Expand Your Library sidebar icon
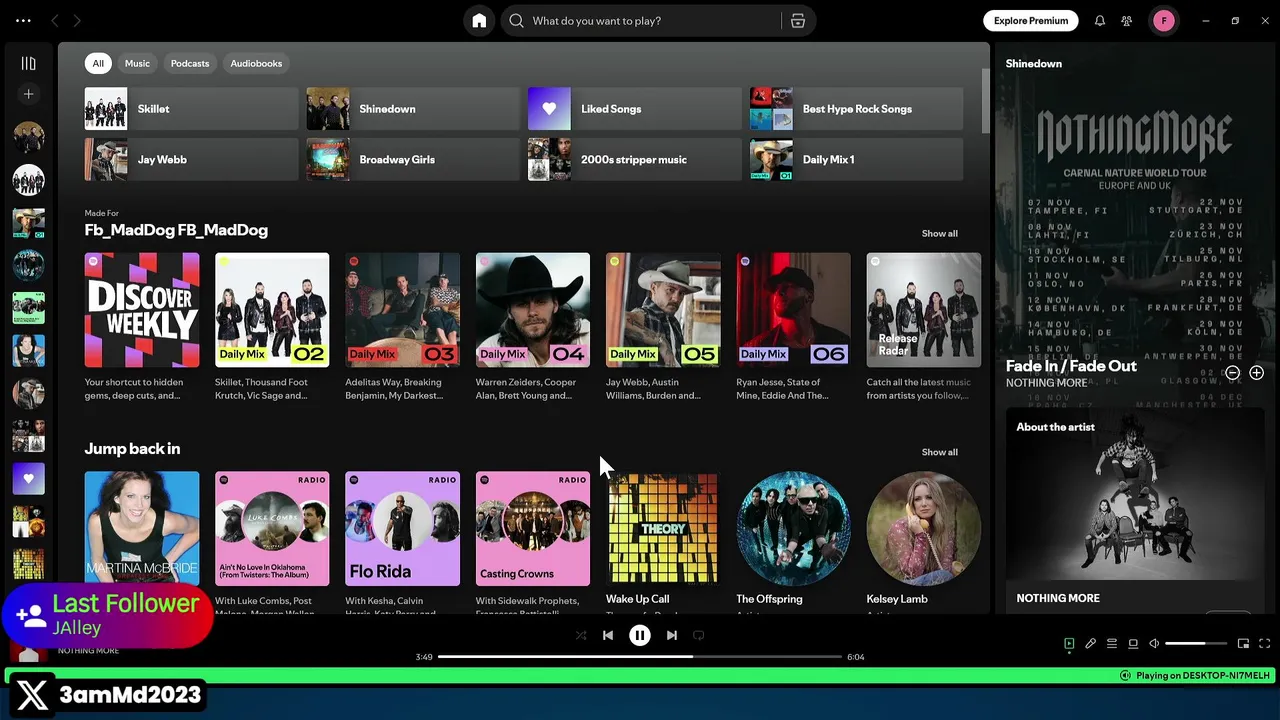This screenshot has height=720, width=1280. 28,63
